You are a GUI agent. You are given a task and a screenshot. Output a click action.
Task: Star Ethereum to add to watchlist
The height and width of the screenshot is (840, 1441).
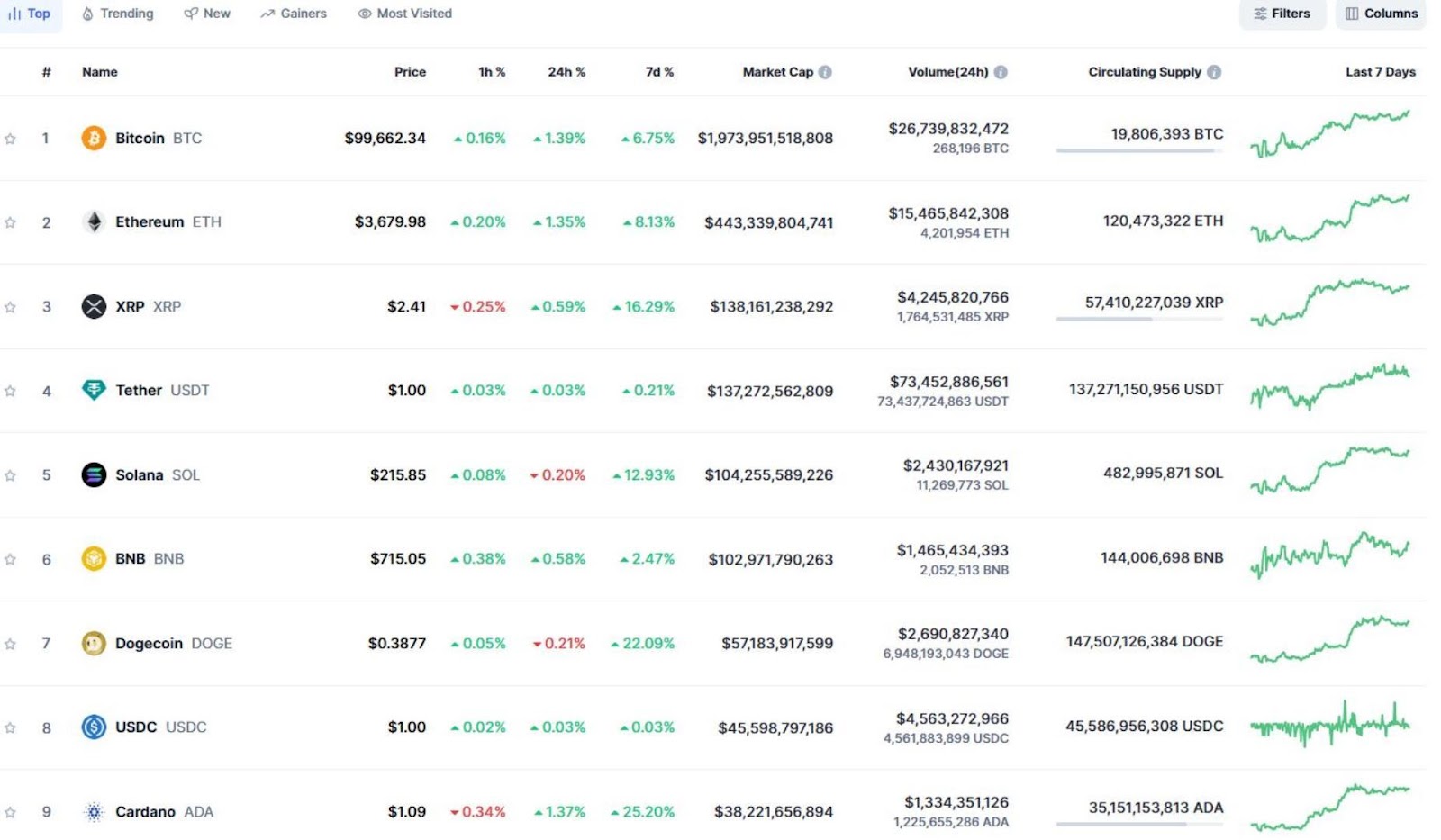click(10, 222)
